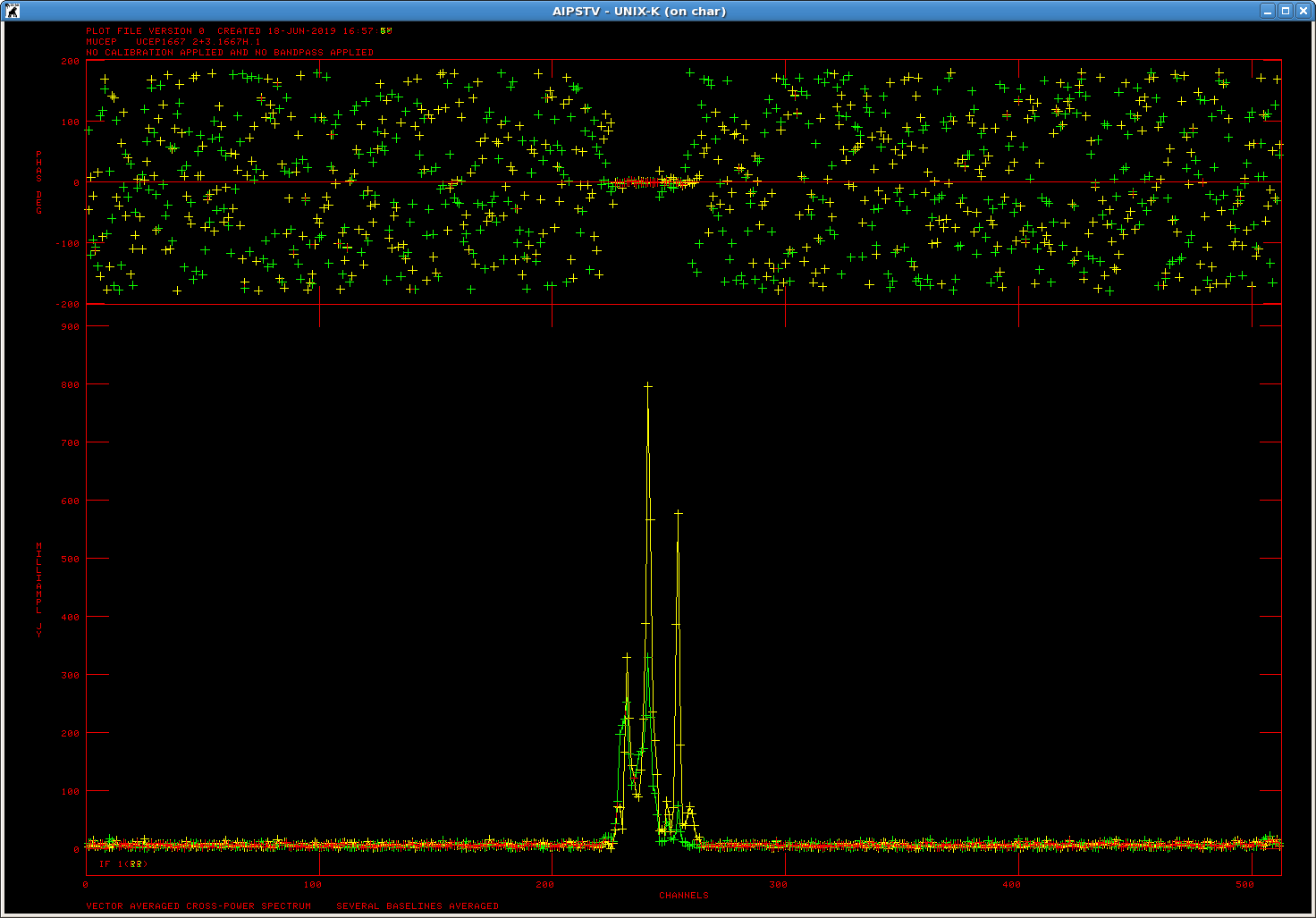Image resolution: width=1316 pixels, height=918 pixels.
Task: Click 'VECTOR AVERAGED CROSS-POWER SPECTRUM' caption
Action: pos(198,905)
